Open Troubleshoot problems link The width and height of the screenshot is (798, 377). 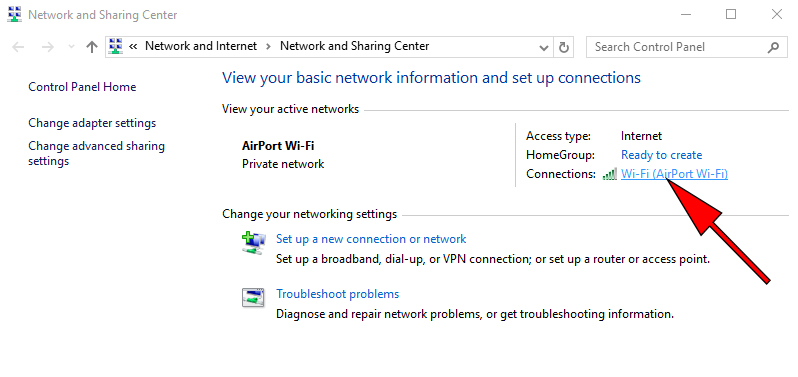337,294
